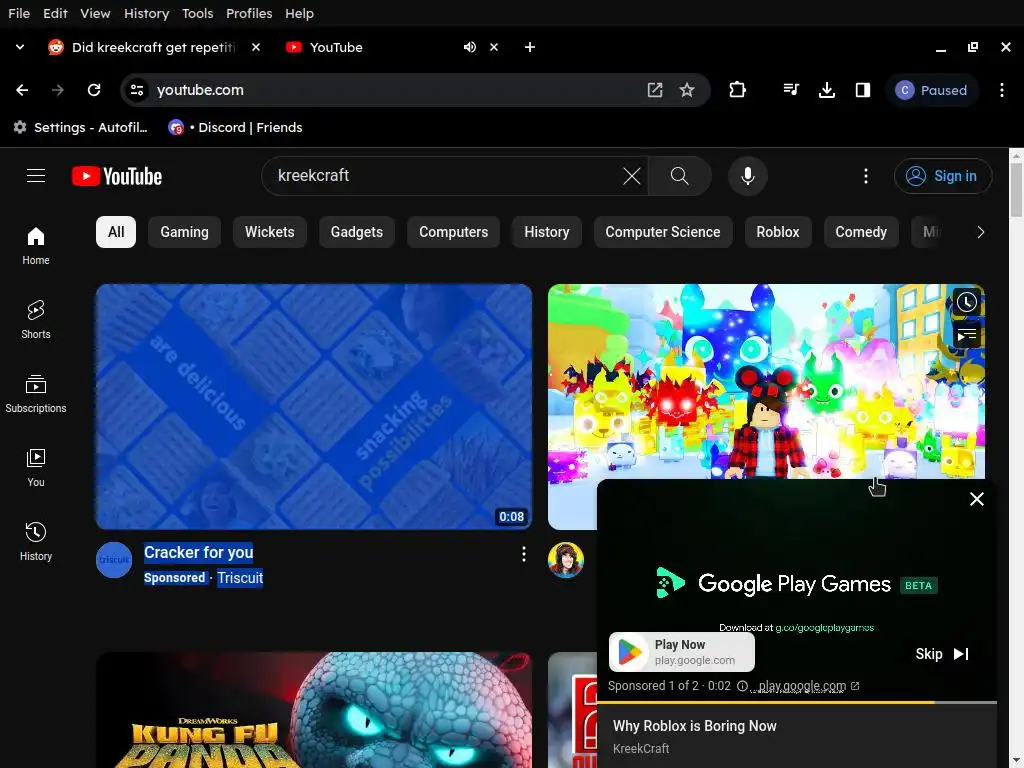Expand tab search dropdown arrow
The height and width of the screenshot is (768, 1024).
coord(20,47)
